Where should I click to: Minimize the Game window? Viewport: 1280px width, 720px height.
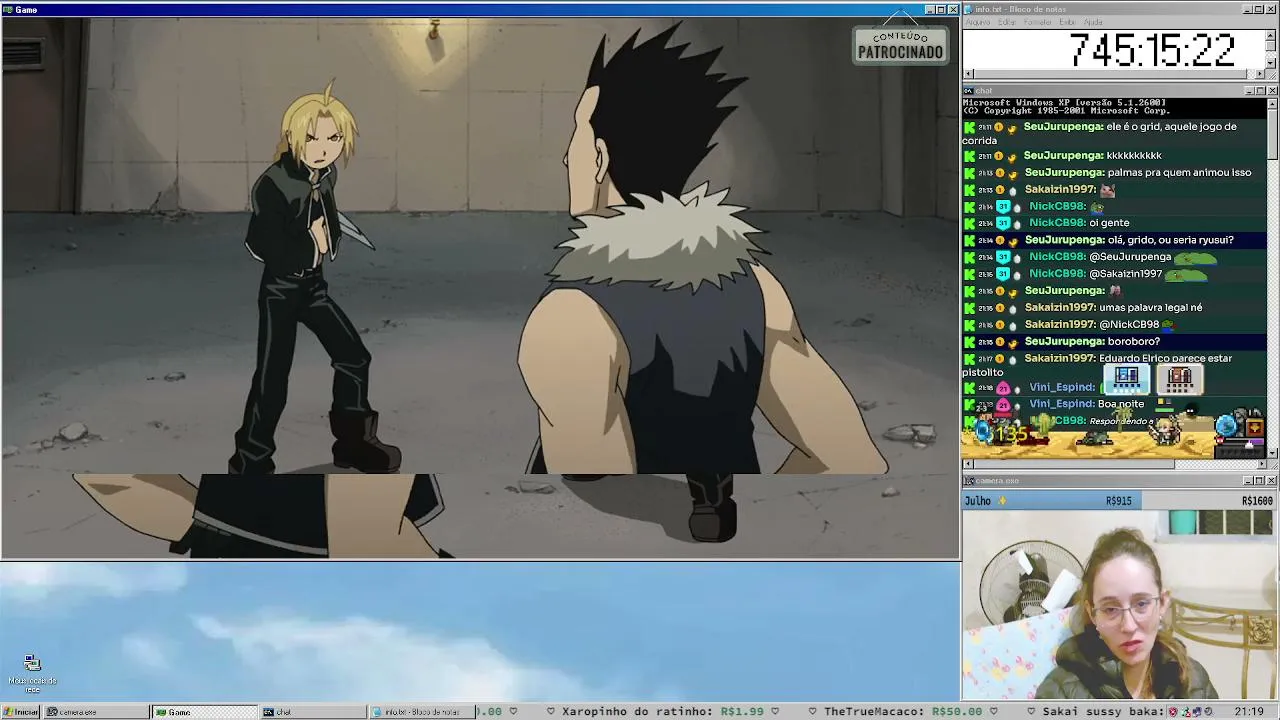tap(929, 10)
